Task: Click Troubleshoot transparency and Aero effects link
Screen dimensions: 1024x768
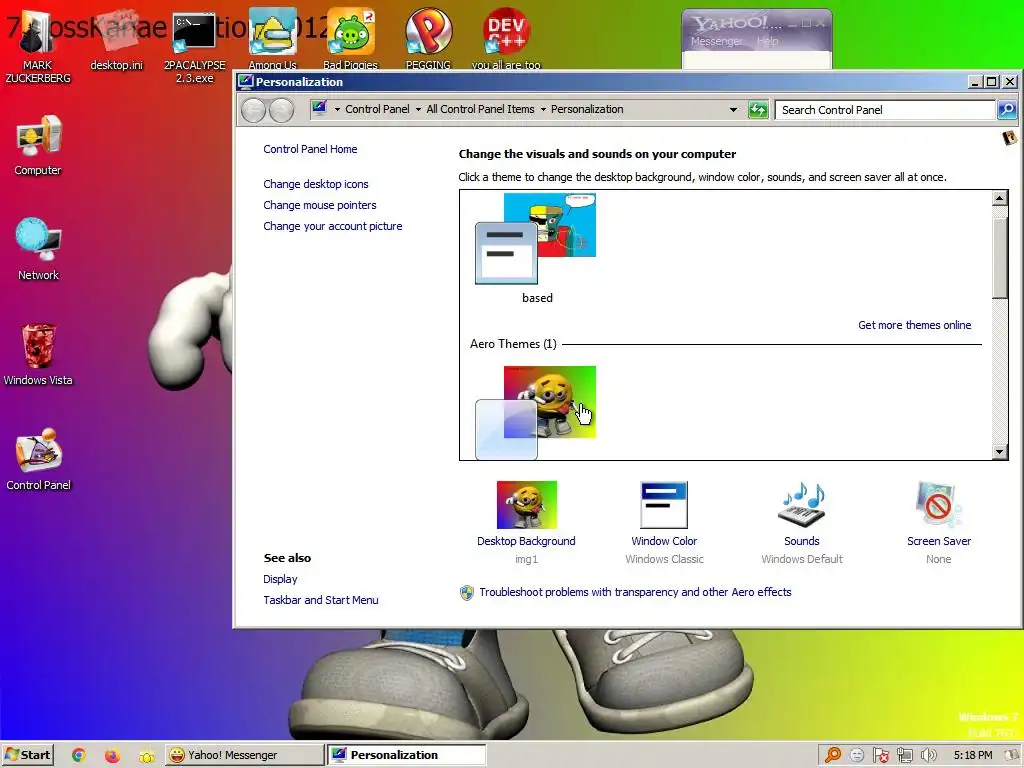Action: click(x=635, y=592)
